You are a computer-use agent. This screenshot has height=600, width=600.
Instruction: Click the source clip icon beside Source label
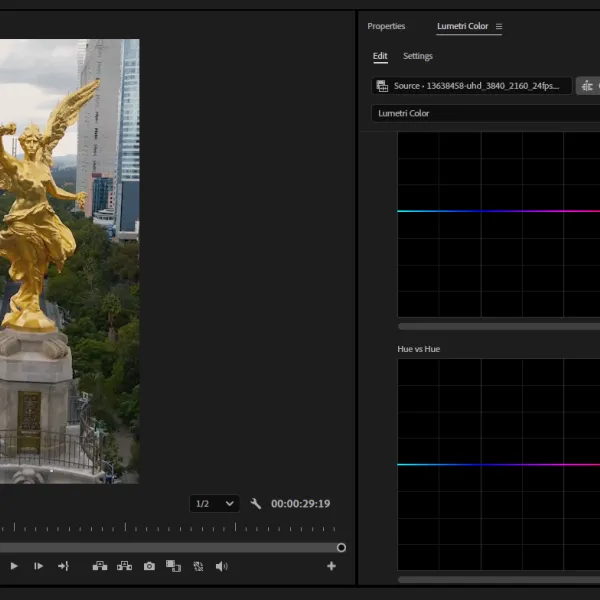[382, 86]
